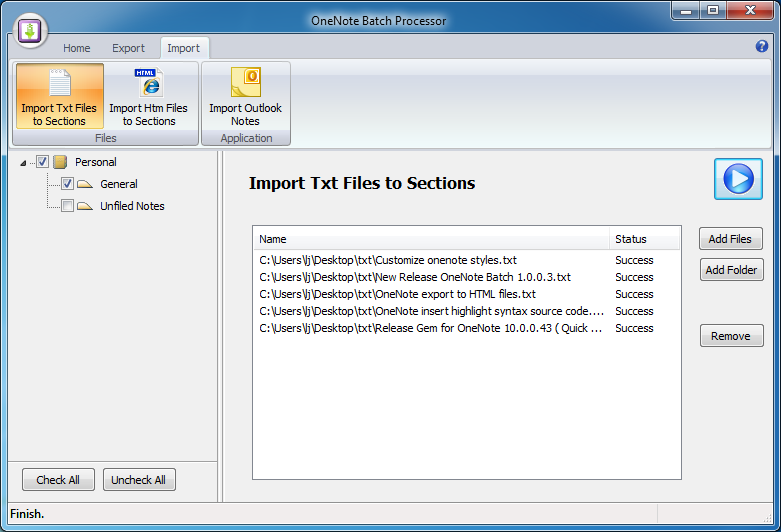Minimize the OneNote Batch Processor window
The height and width of the screenshot is (532, 781).
pos(686,10)
